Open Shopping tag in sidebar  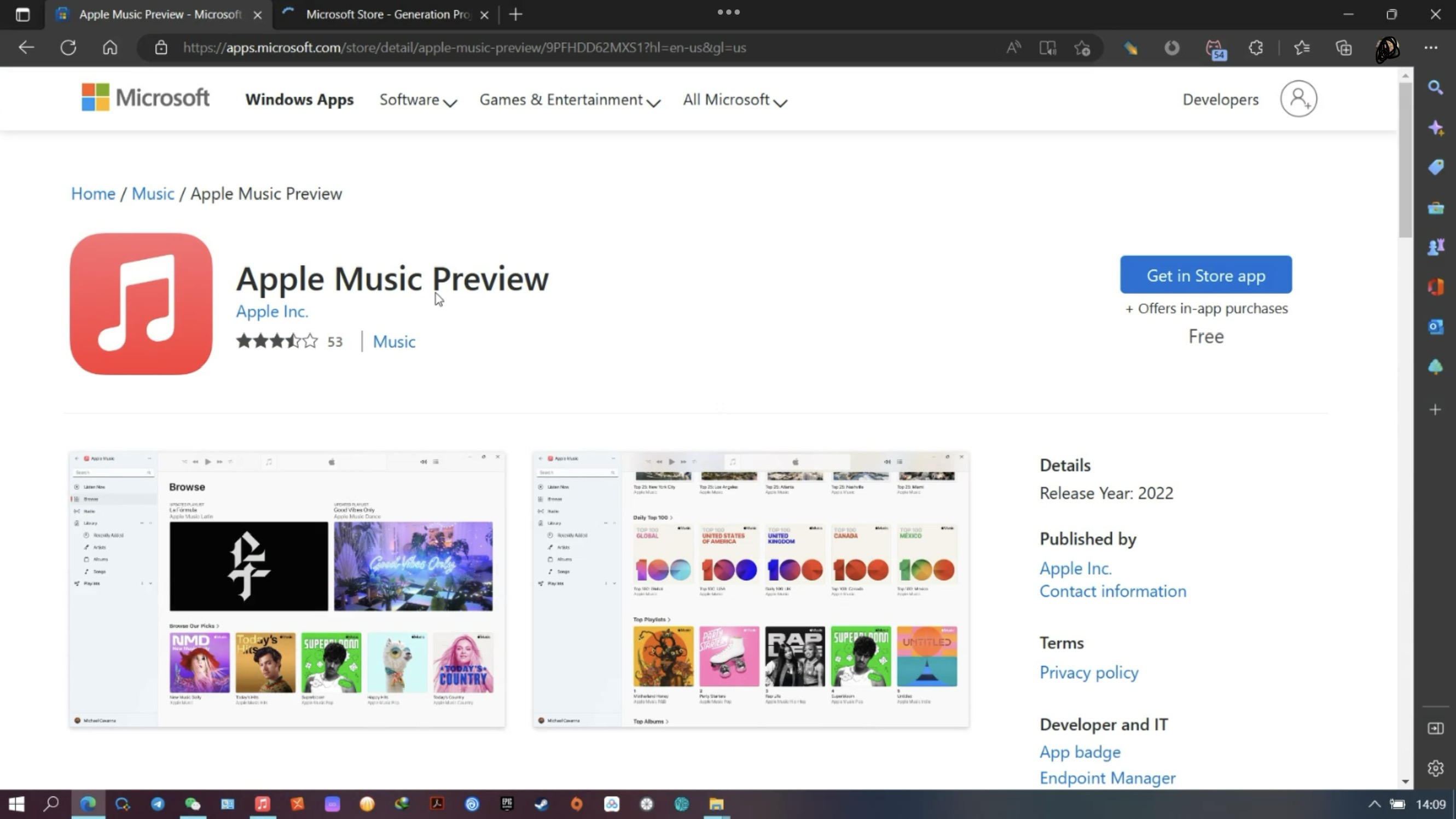tap(1436, 168)
